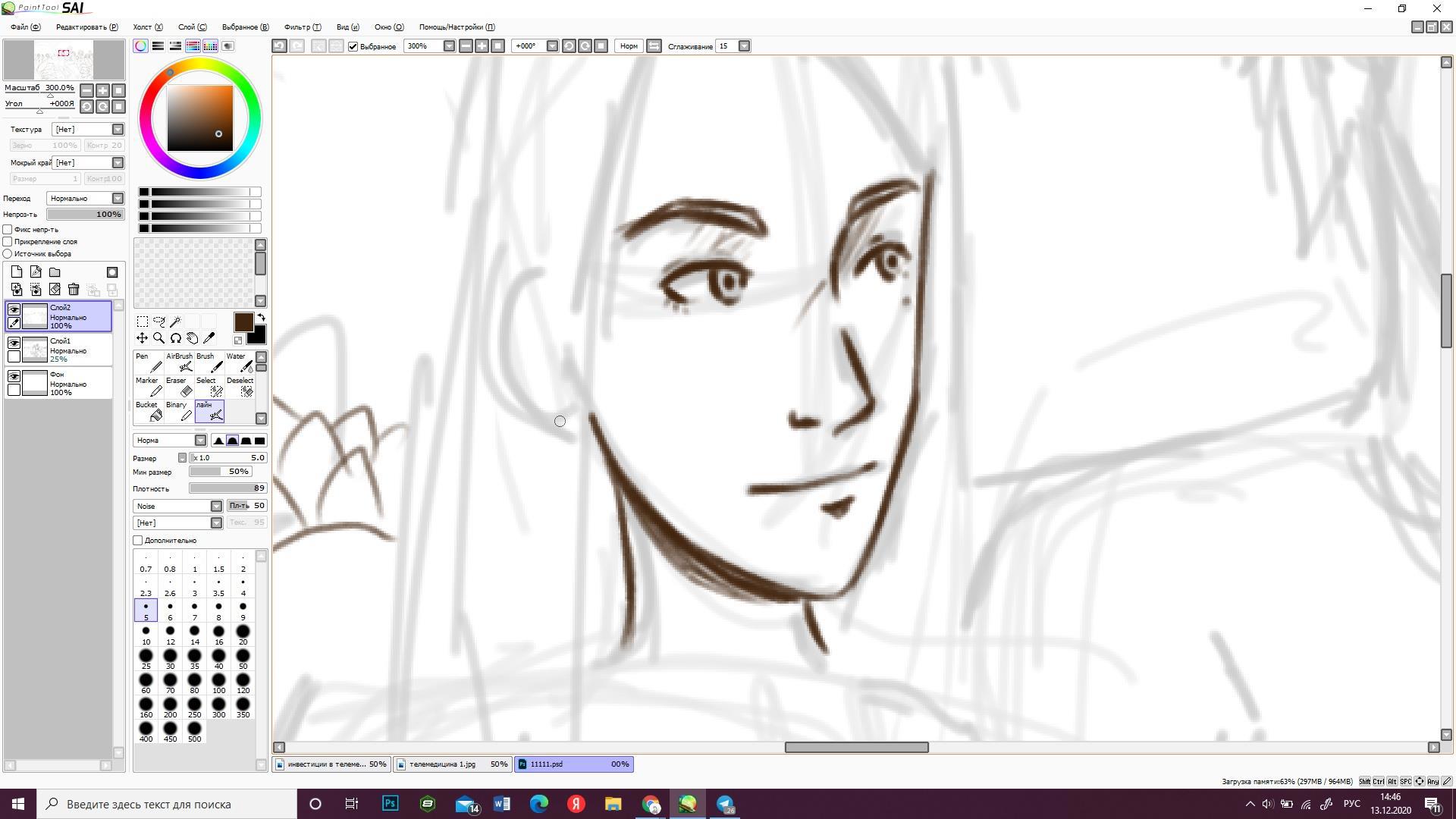This screenshot has height=819, width=1456.
Task: Hide the Слой1 layer eye icon
Action: click(14, 343)
